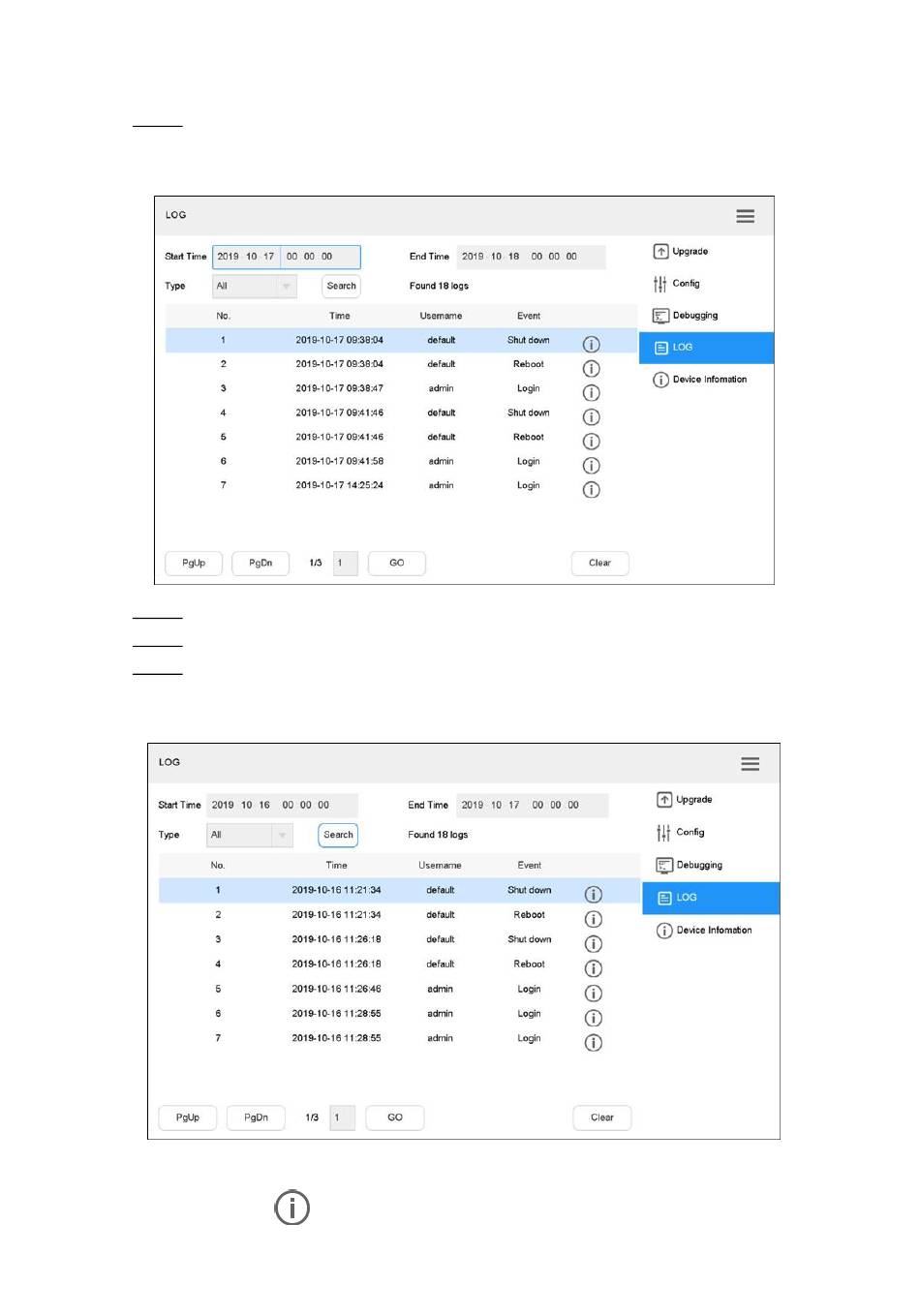The height and width of the screenshot is (1316, 920).
Task: Click PgDn below the 2019-10-16 log list
Action: point(256,1117)
